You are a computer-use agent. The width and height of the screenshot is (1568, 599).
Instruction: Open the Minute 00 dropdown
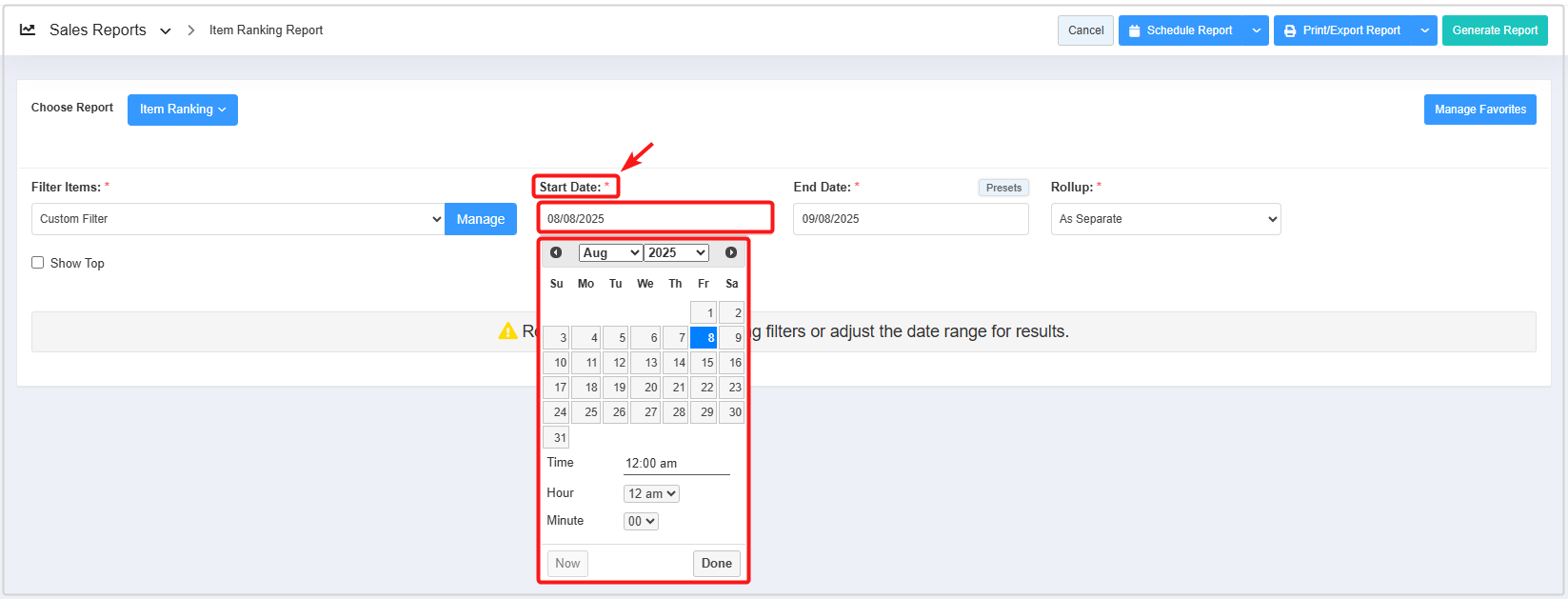(641, 521)
